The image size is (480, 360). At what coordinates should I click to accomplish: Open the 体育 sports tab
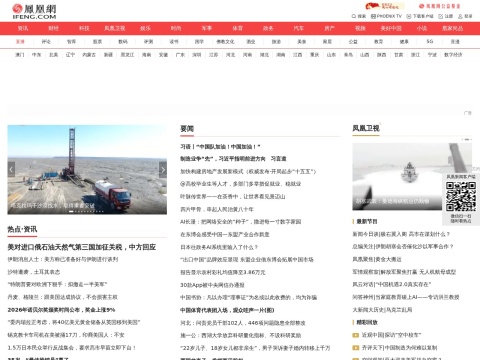pyautogui.click(x=237, y=28)
